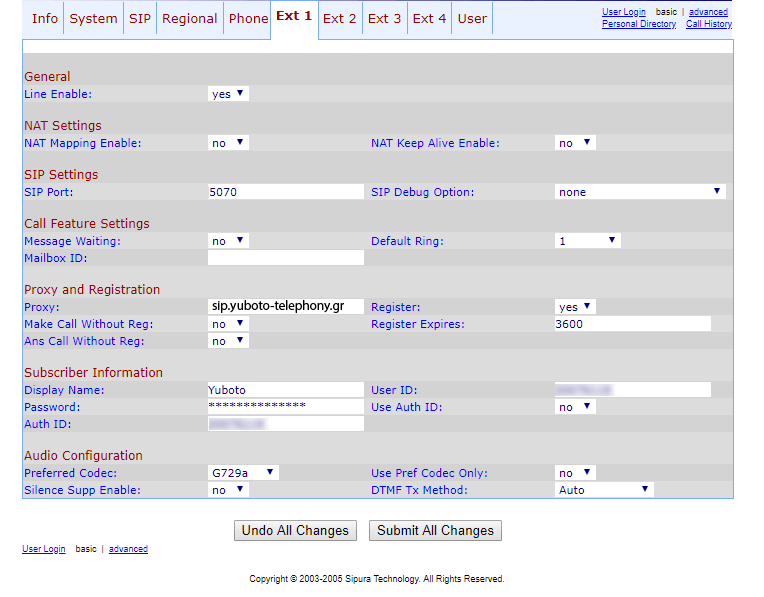Switch to the Ext 2 tab
The width and height of the screenshot is (764, 597).
[340, 19]
